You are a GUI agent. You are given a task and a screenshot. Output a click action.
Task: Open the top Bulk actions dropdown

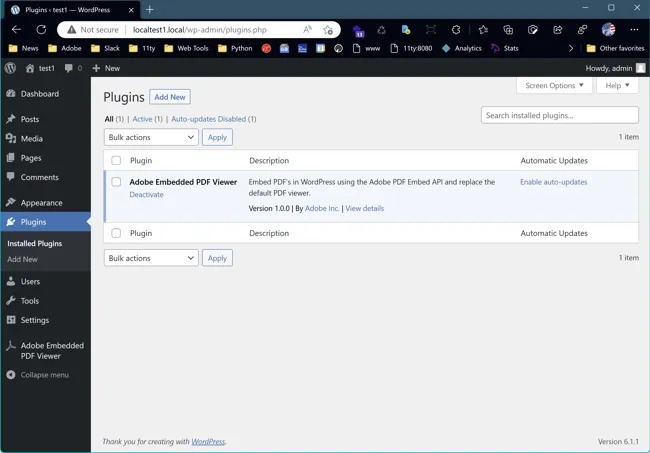(150, 137)
